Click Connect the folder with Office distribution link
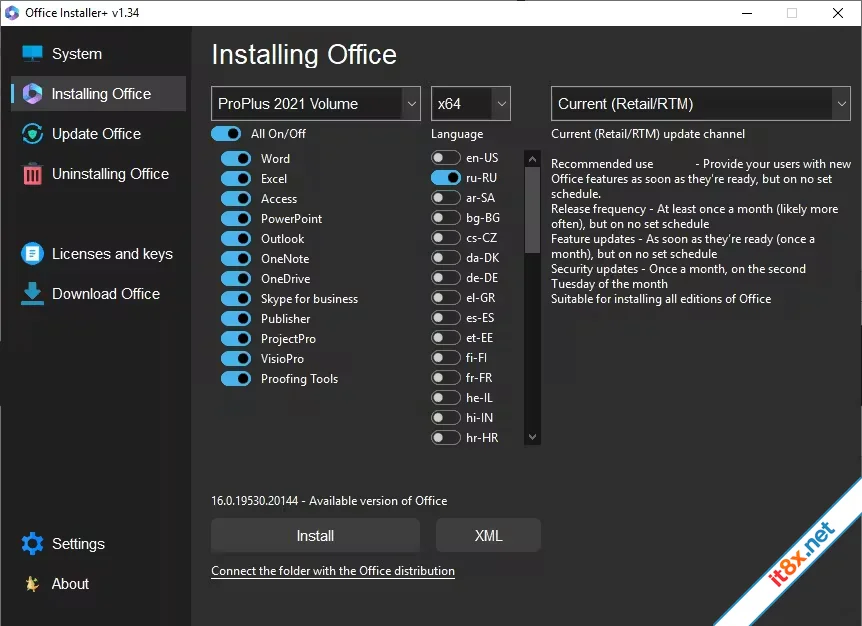Screen dimensions: 862x626 [333, 570]
